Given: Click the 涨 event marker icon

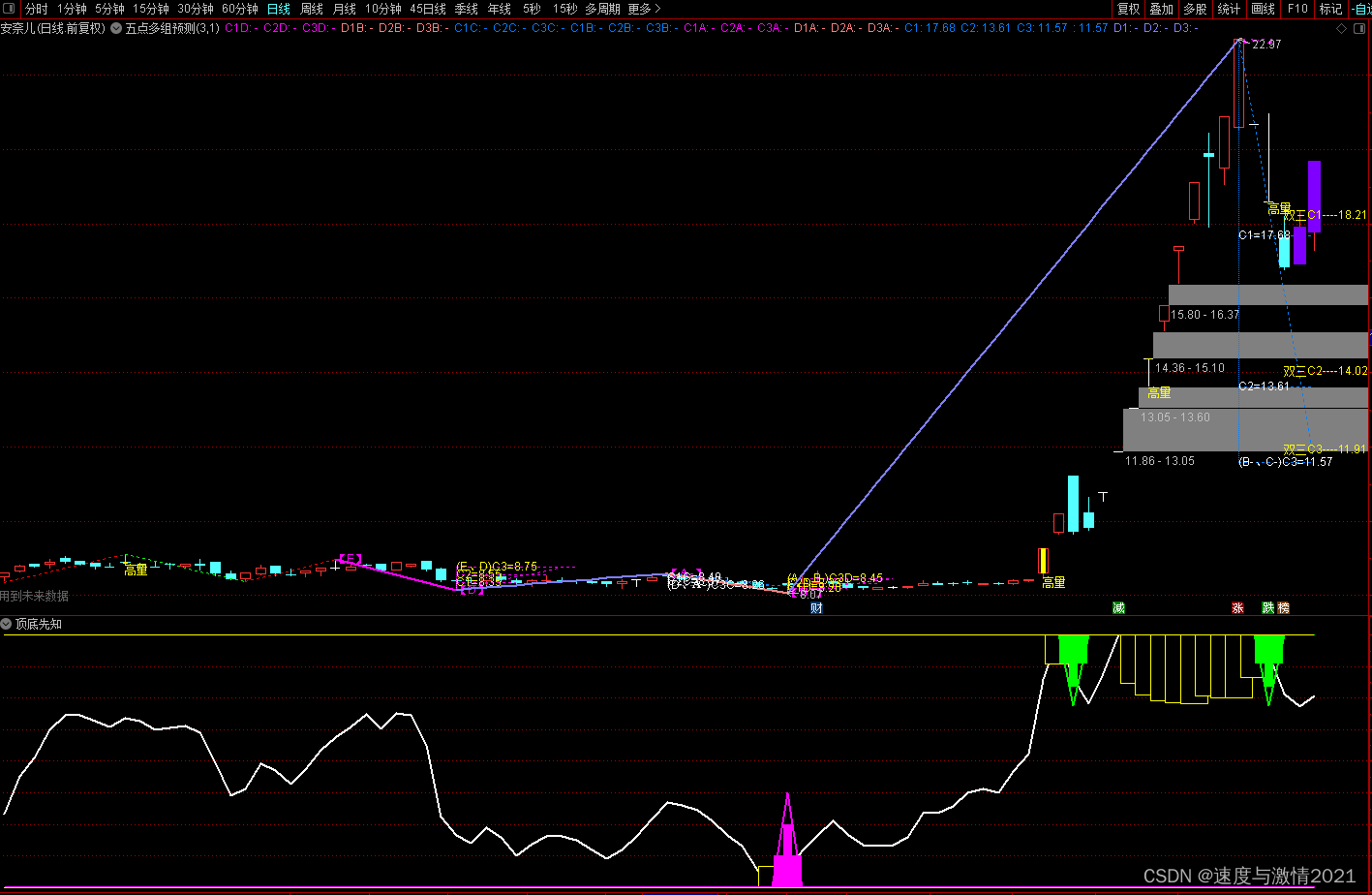Looking at the screenshot, I should (x=1237, y=608).
